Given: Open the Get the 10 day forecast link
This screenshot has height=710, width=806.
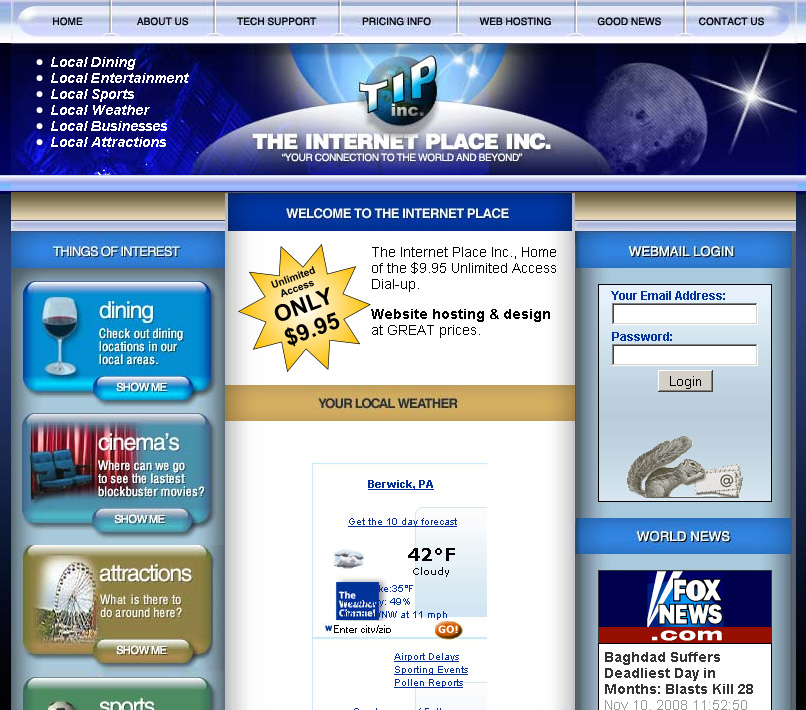Looking at the screenshot, I should 402,522.
